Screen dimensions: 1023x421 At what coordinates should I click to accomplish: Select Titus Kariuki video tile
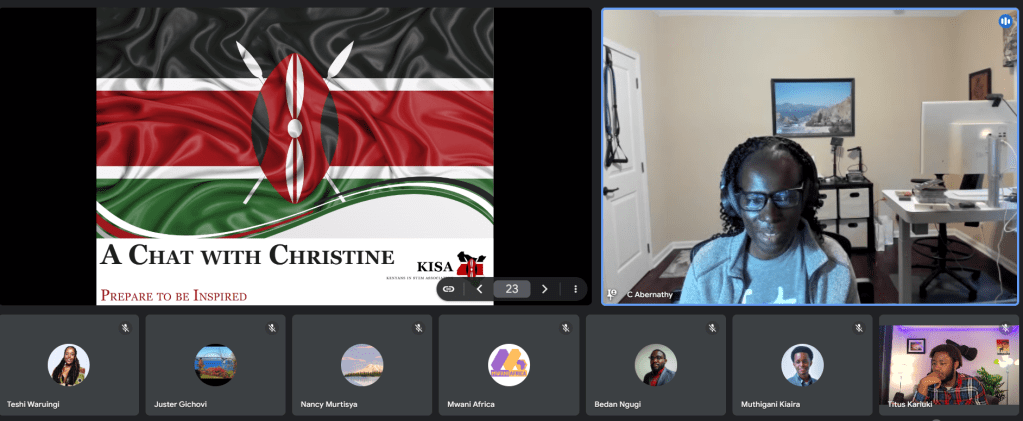(x=949, y=365)
